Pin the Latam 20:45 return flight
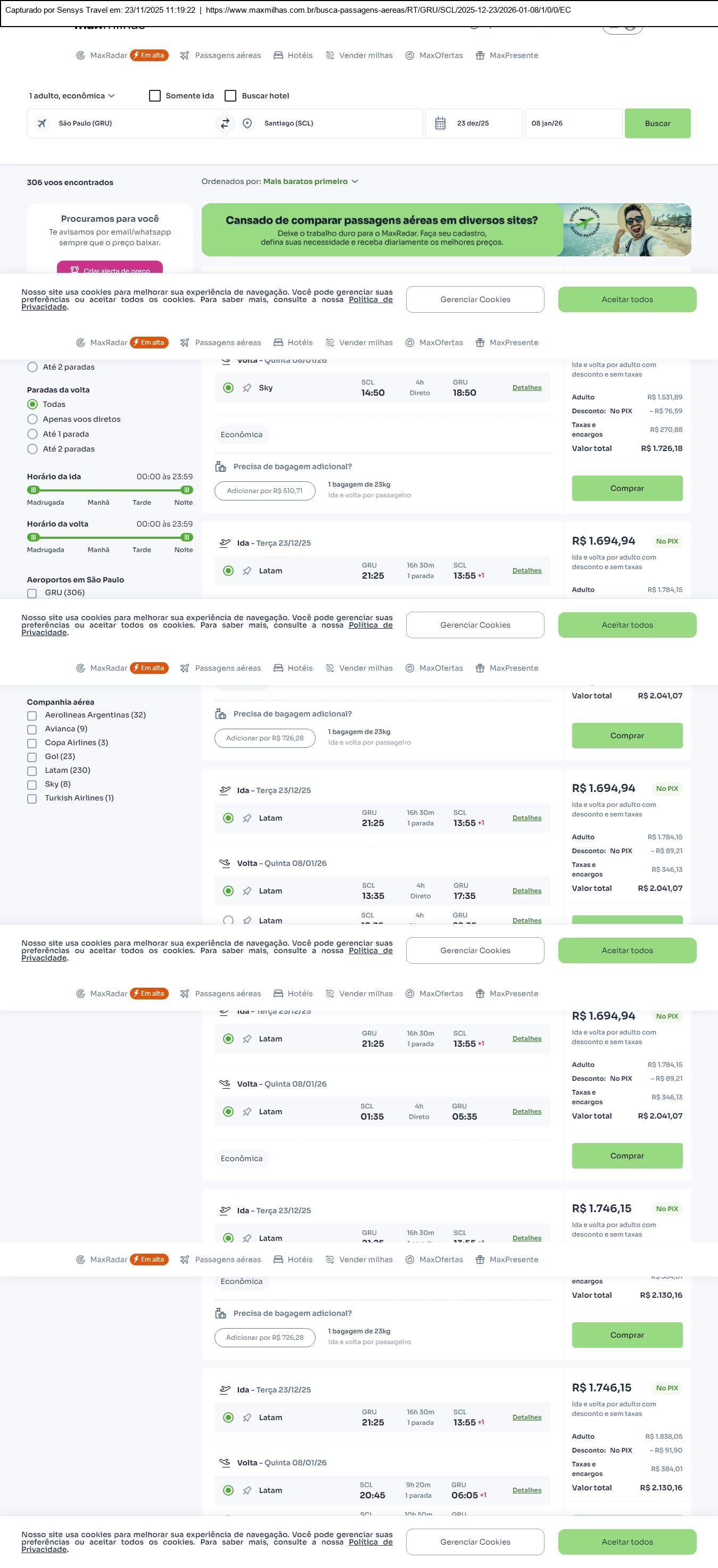Screen dimensions: 718x1568 tap(247, 1491)
